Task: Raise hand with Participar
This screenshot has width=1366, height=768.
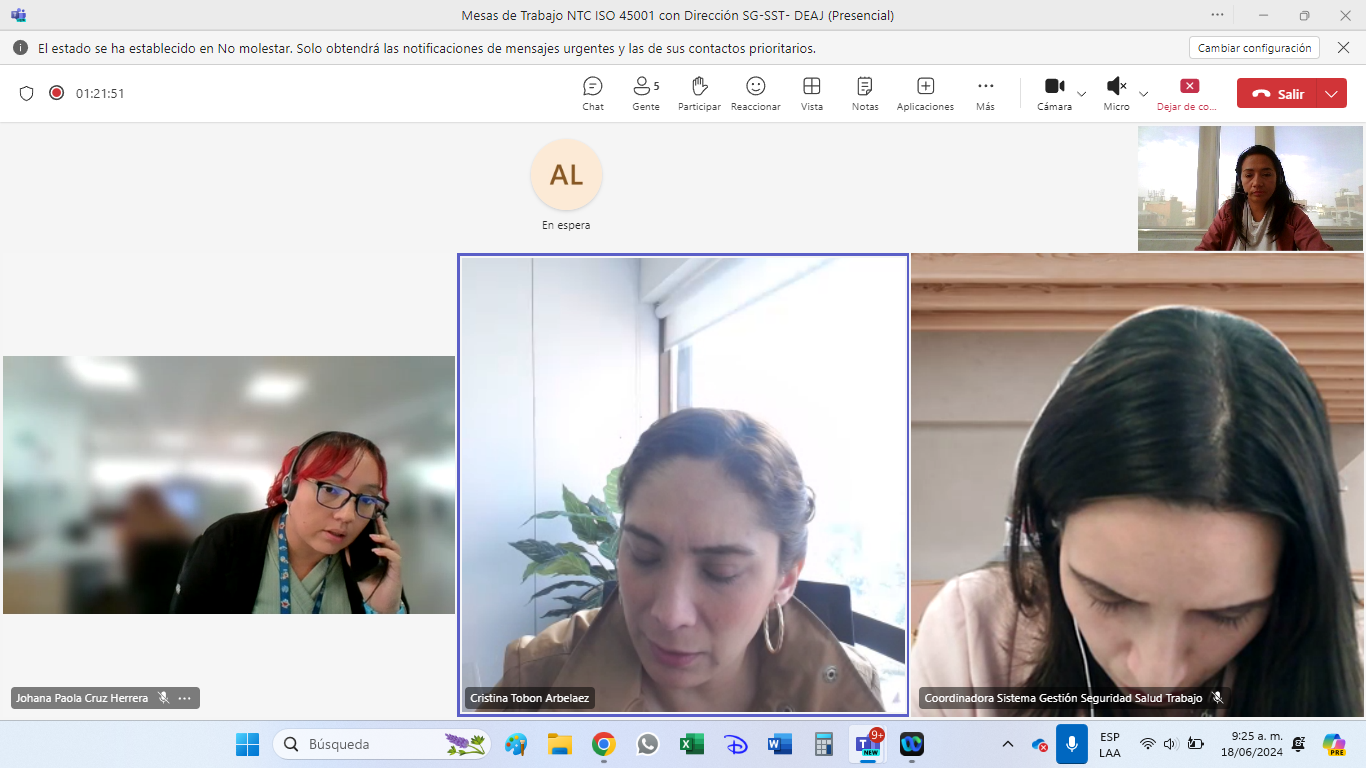Action: (699, 93)
